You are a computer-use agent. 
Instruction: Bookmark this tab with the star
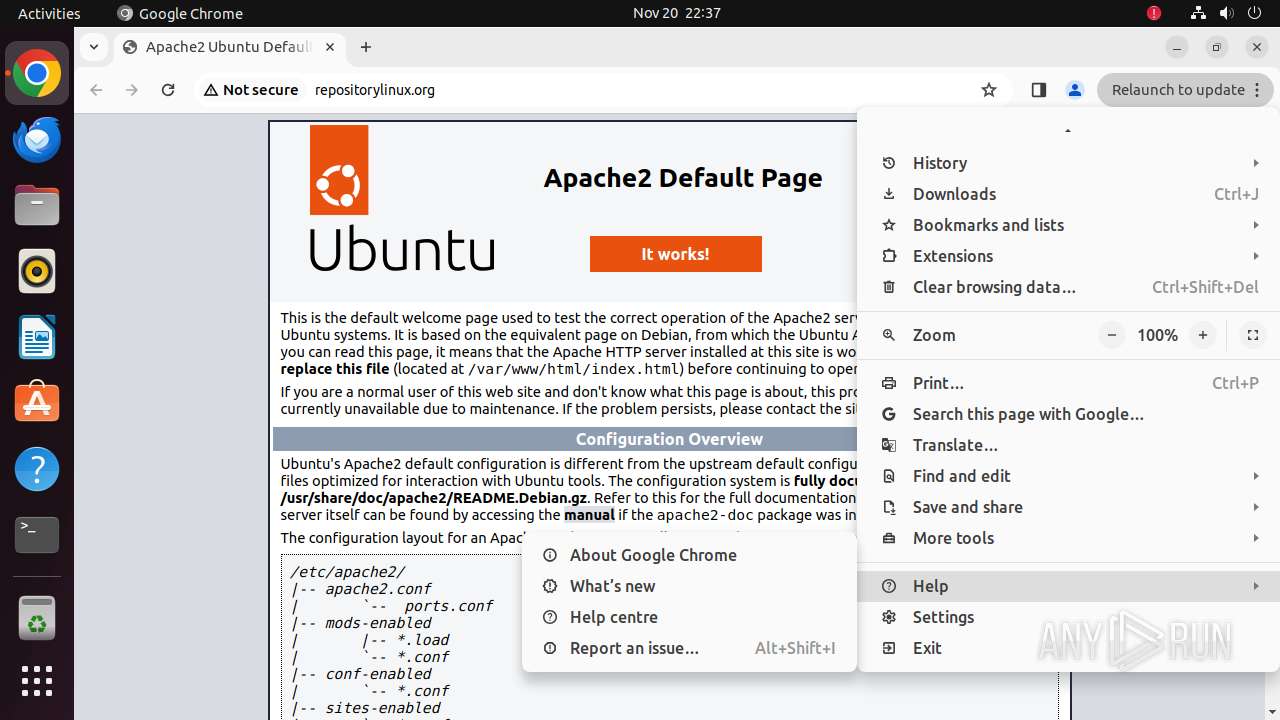click(989, 90)
